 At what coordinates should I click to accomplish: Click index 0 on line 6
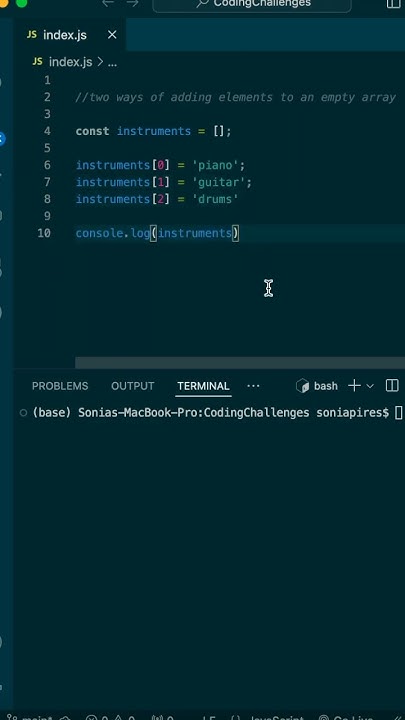pyautogui.click(x=160, y=165)
